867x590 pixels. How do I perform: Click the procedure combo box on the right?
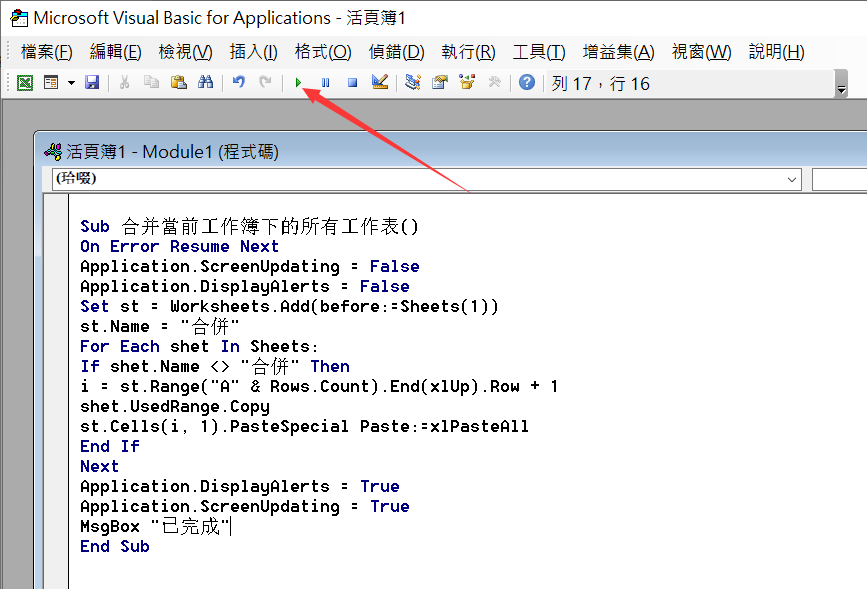pos(839,180)
